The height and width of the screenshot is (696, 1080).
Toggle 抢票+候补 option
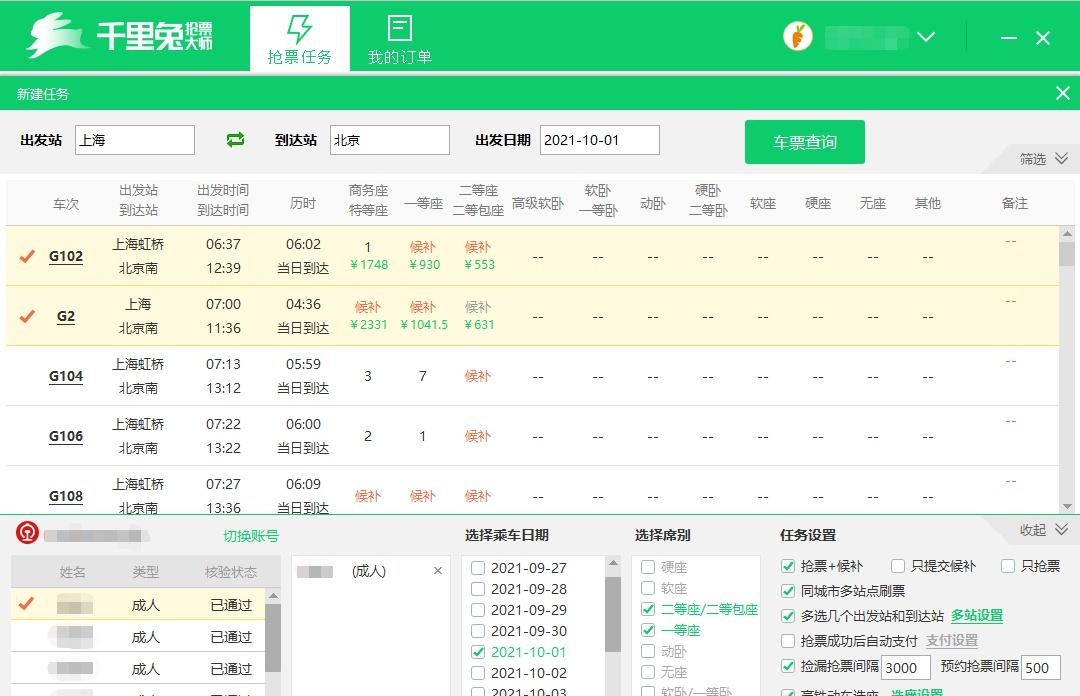coord(788,566)
